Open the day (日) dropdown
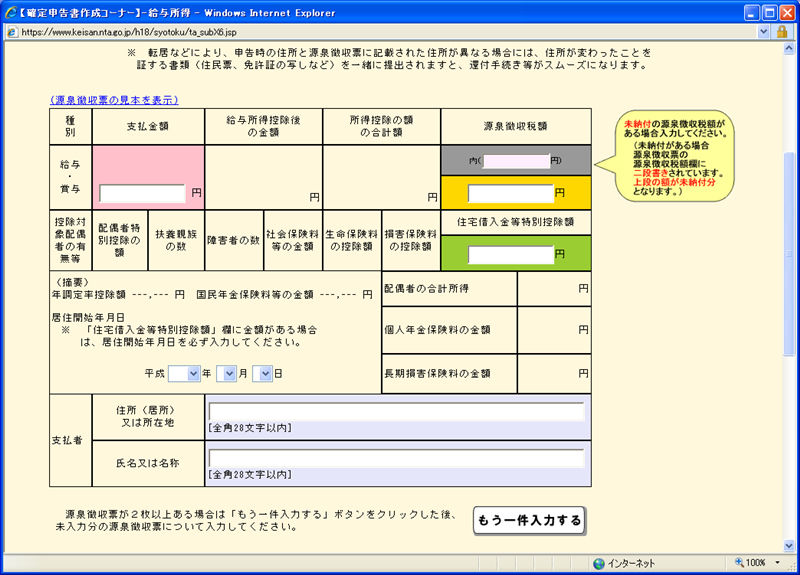This screenshot has height=575, width=800. [263, 373]
